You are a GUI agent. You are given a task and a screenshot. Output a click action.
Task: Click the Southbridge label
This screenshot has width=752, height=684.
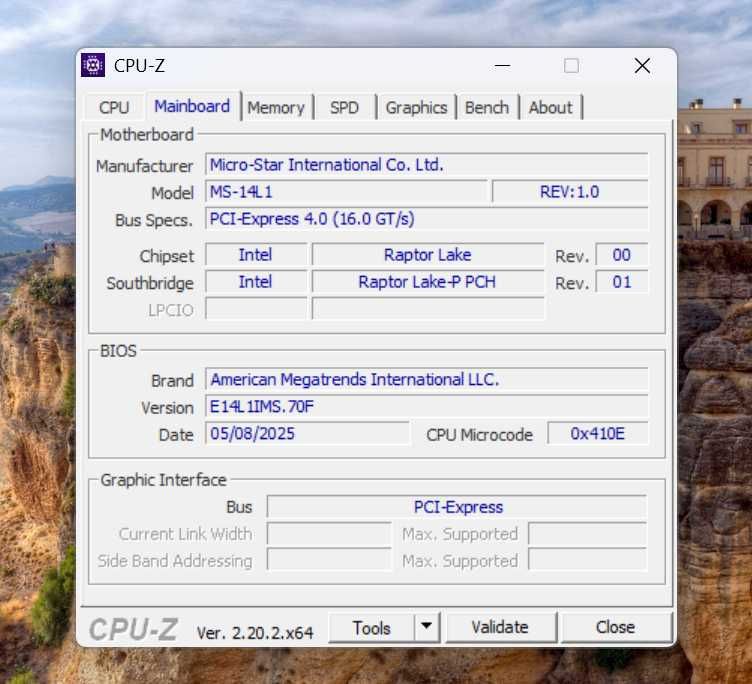pos(150,283)
